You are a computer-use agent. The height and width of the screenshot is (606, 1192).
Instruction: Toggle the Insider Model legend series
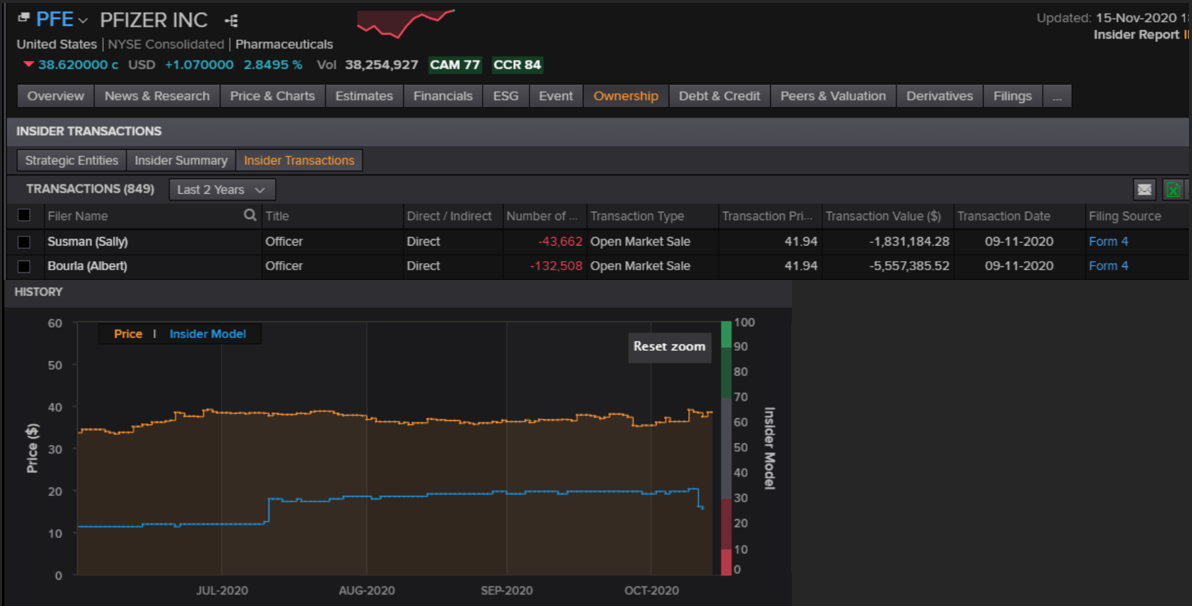(208, 334)
